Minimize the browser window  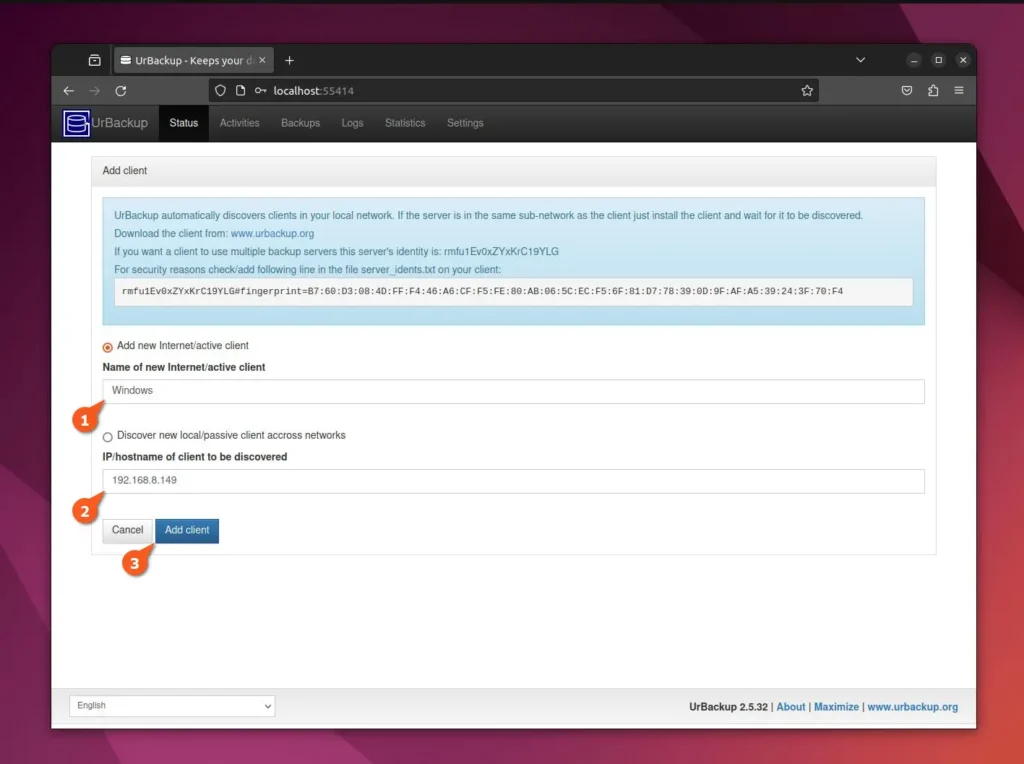[914, 60]
